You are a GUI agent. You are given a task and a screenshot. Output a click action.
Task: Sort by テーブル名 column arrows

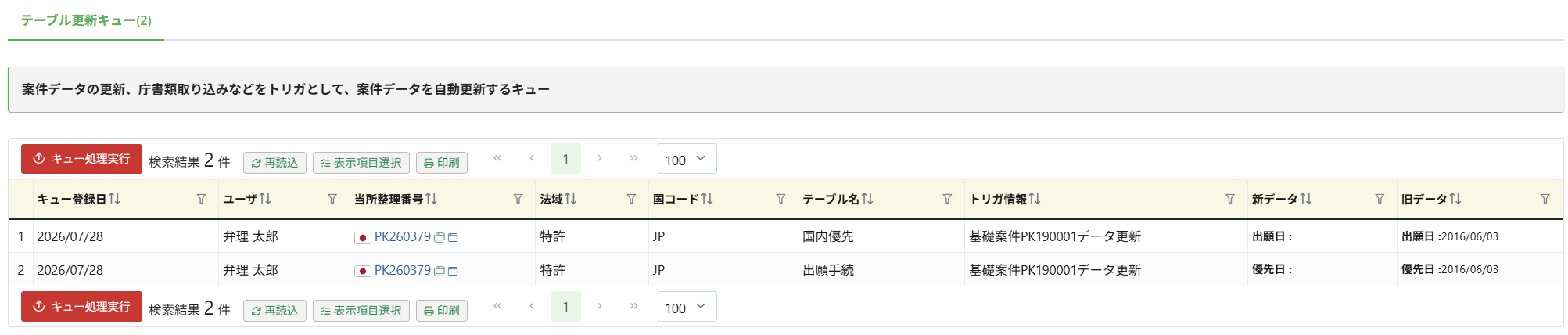(x=867, y=199)
